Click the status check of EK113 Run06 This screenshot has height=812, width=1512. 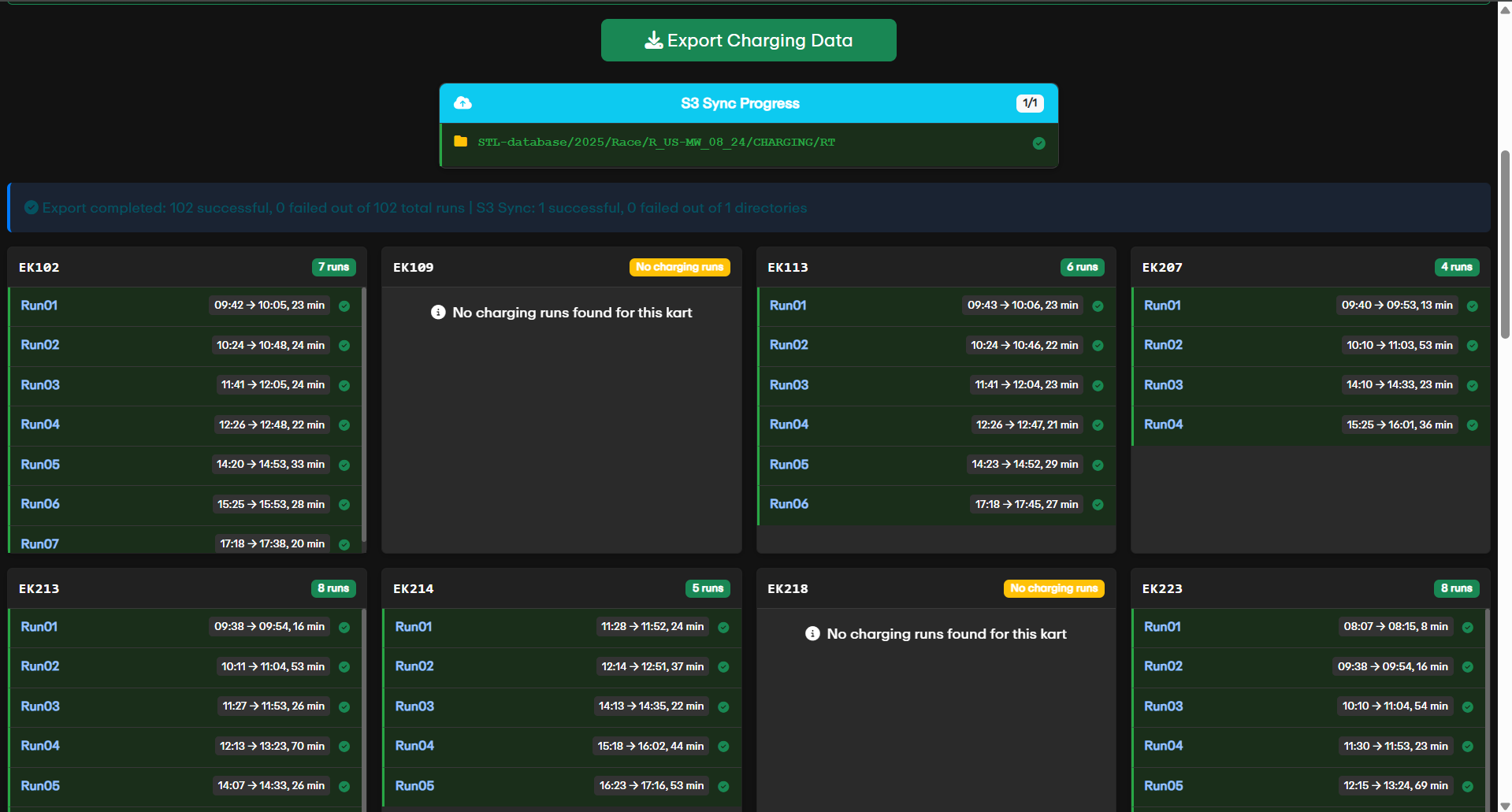pos(1098,505)
